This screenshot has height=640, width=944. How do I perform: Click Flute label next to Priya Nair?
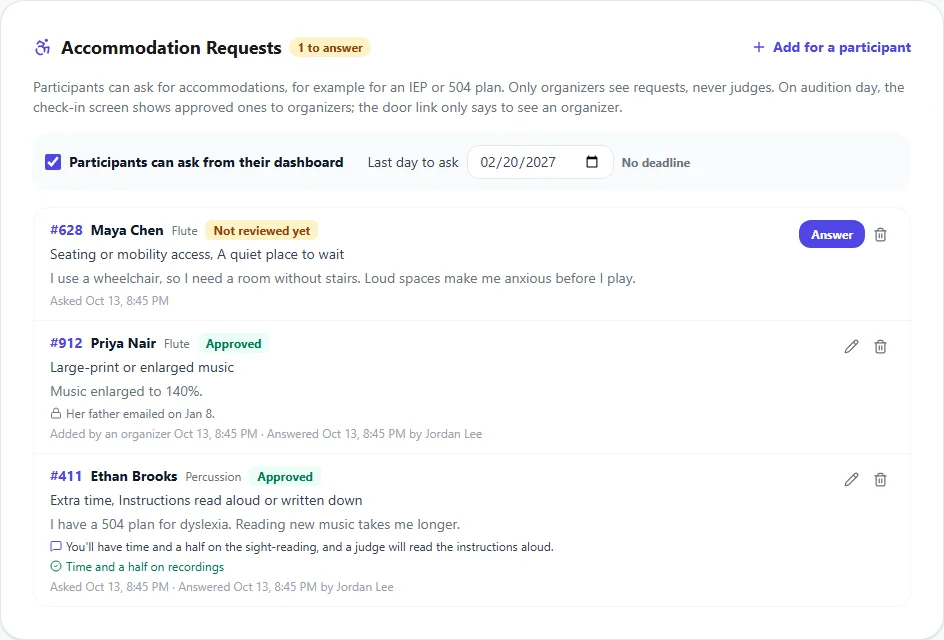point(176,344)
